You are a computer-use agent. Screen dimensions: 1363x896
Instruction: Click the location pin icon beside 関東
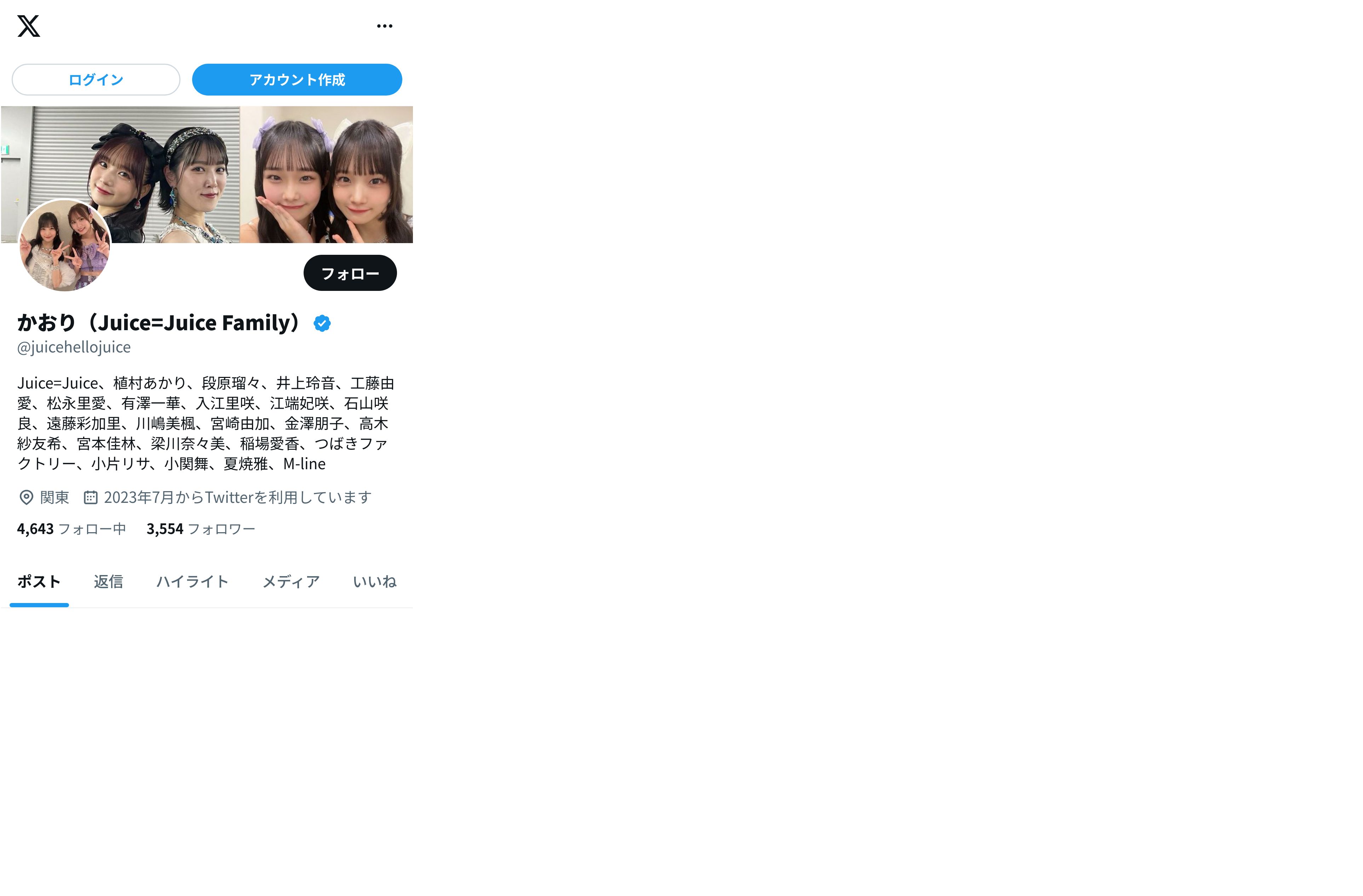[26, 497]
